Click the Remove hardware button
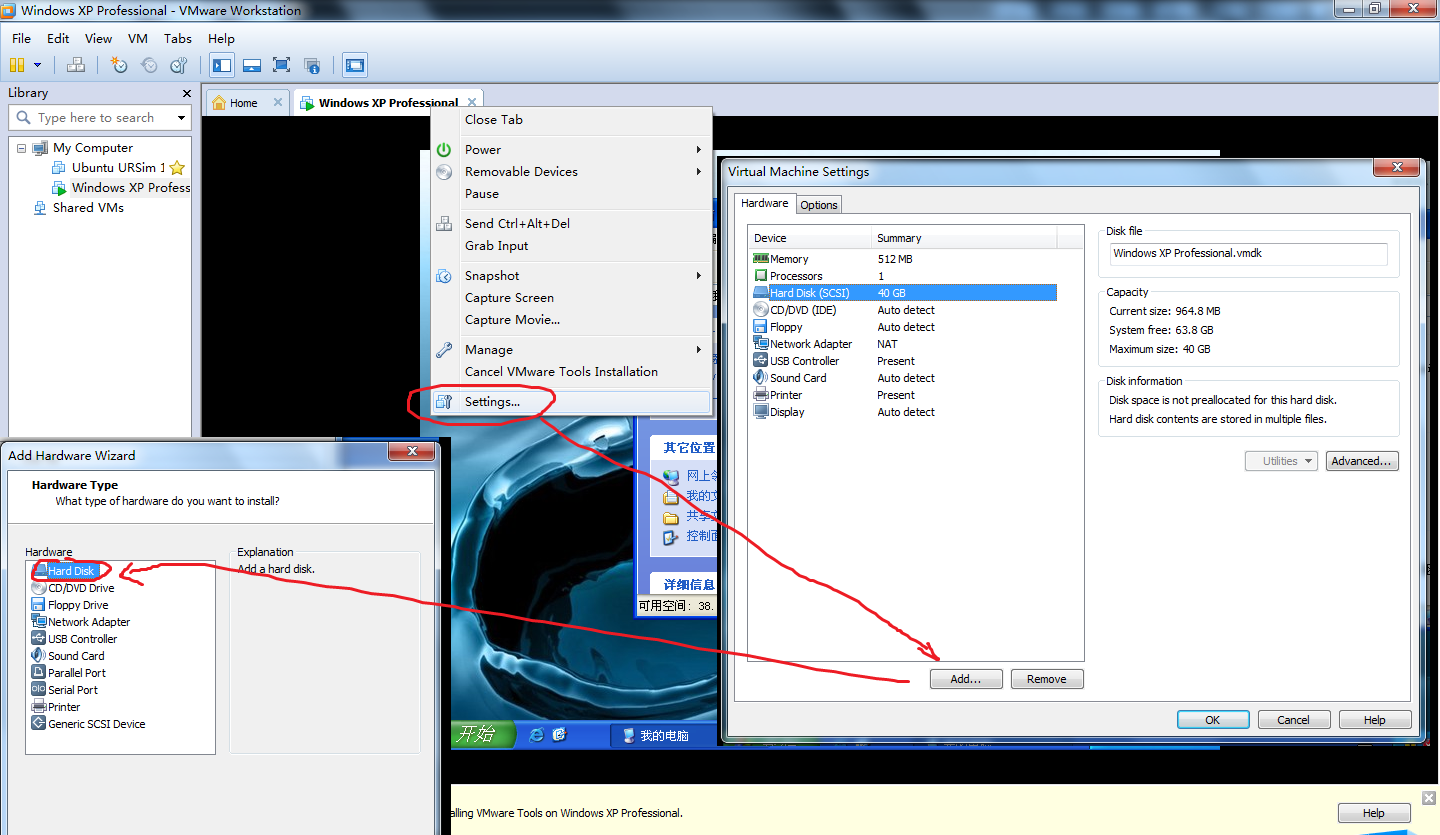The height and width of the screenshot is (835, 1440). pos(1047,679)
